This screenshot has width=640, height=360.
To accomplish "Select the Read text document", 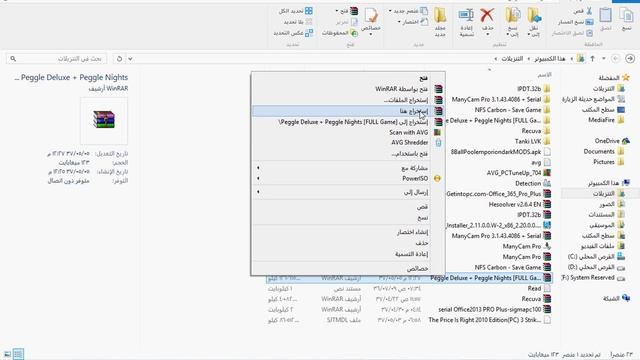I will [x=539, y=289].
